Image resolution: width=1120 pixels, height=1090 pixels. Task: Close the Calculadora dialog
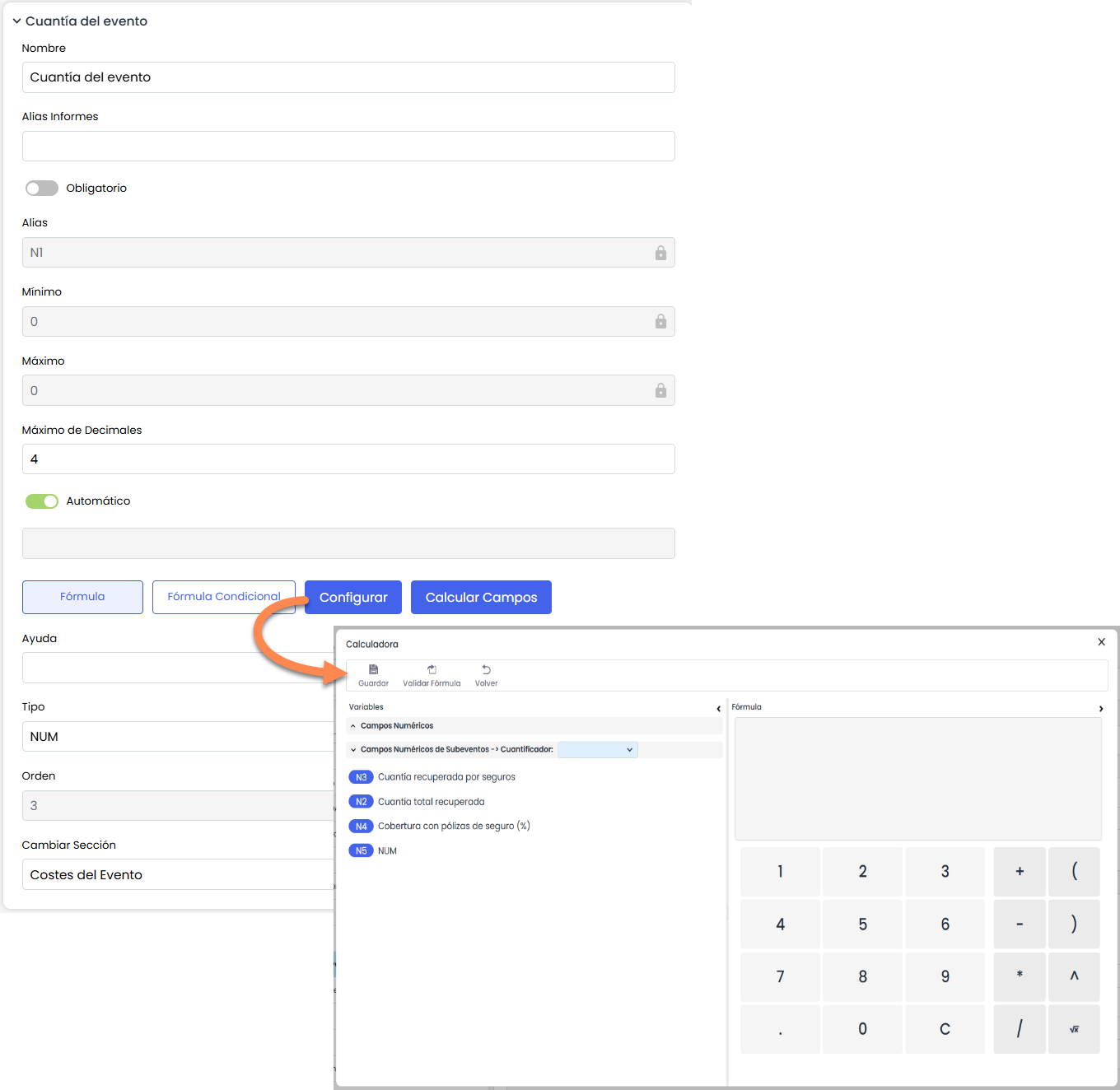click(x=1101, y=642)
